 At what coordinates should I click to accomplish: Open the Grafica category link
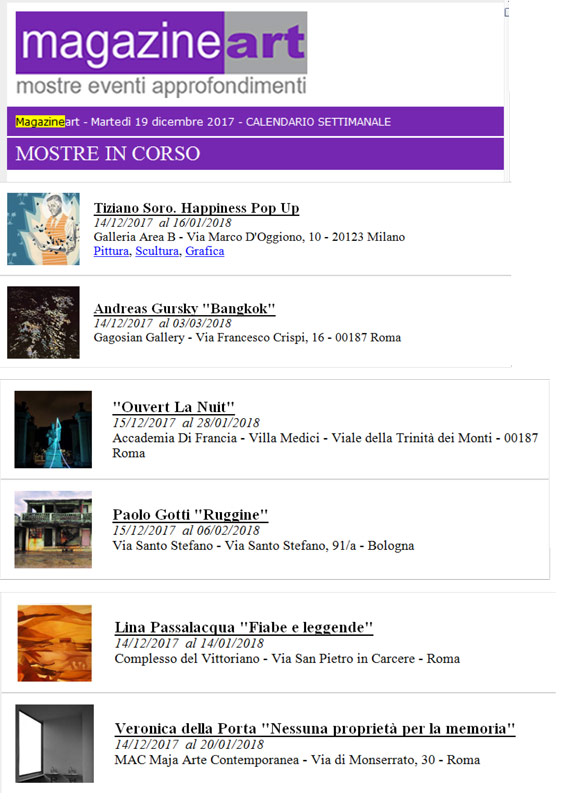point(204,251)
